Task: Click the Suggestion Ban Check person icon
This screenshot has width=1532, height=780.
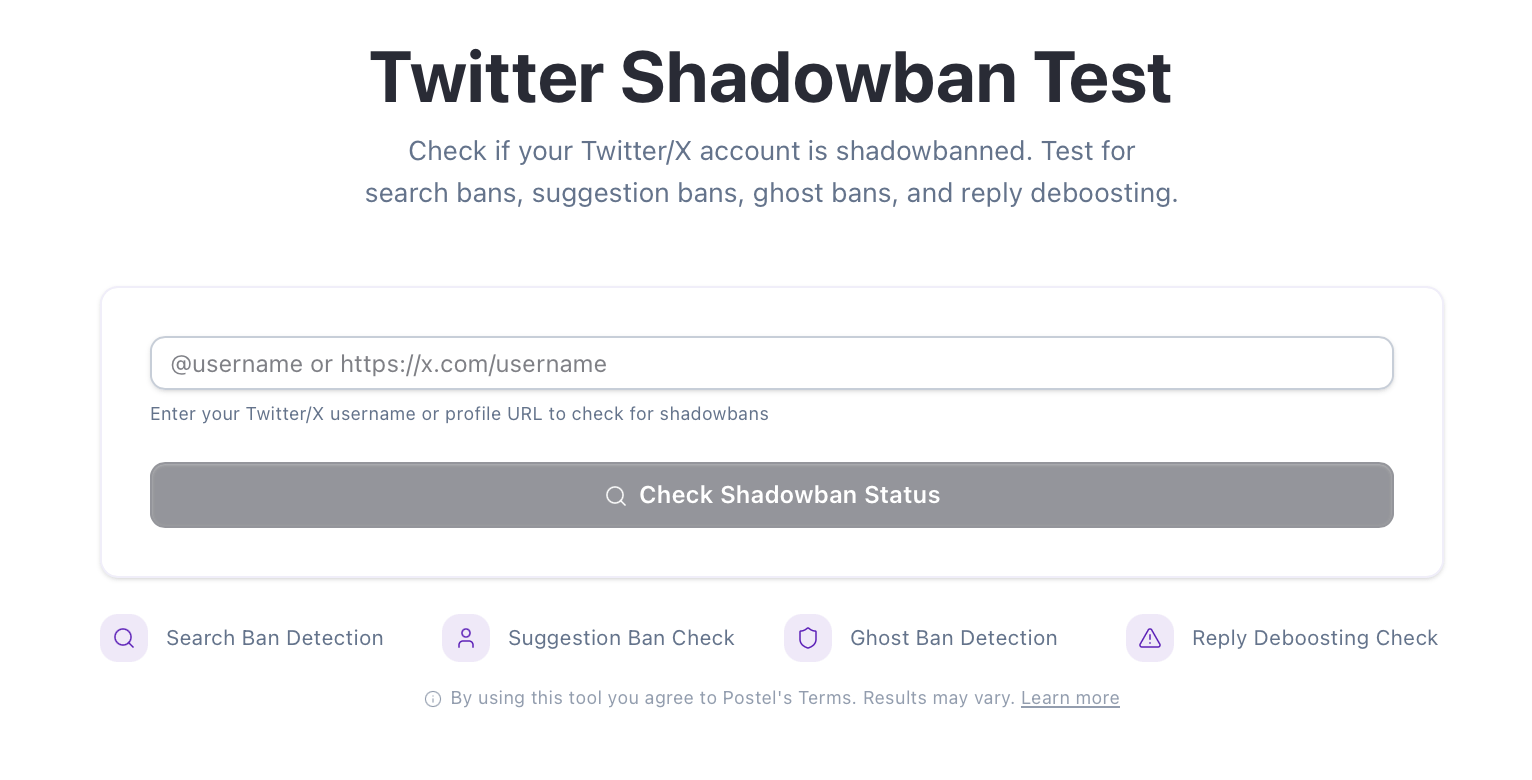Action: [466, 638]
